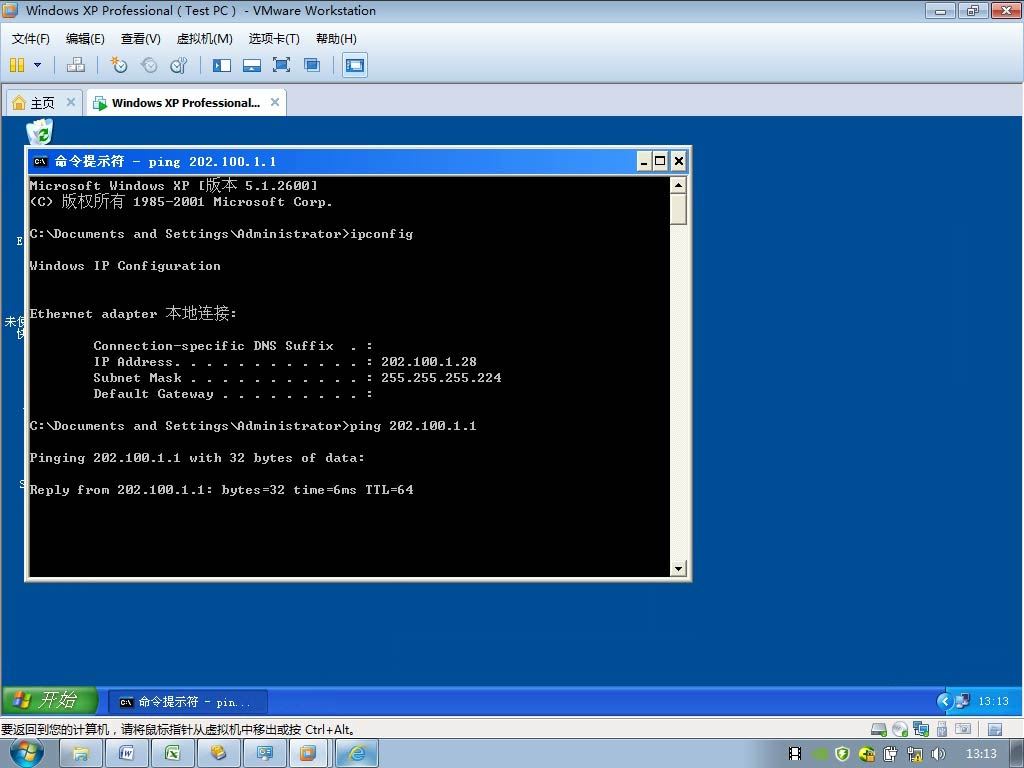This screenshot has height=768, width=1024.
Task: Click the scroll up arrow in command prompt
Action: (x=679, y=185)
